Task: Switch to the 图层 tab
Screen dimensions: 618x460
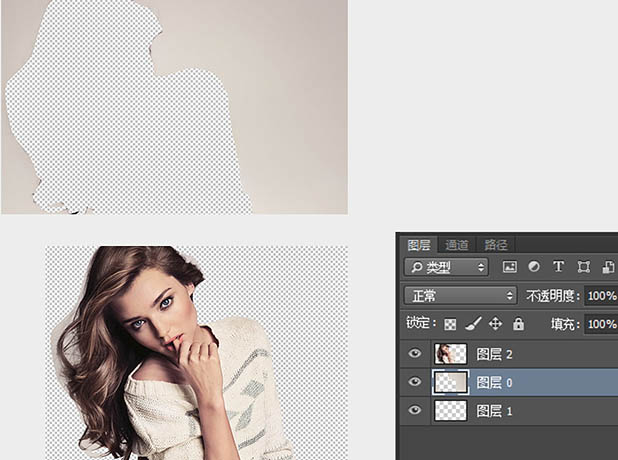Action: tap(419, 245)
